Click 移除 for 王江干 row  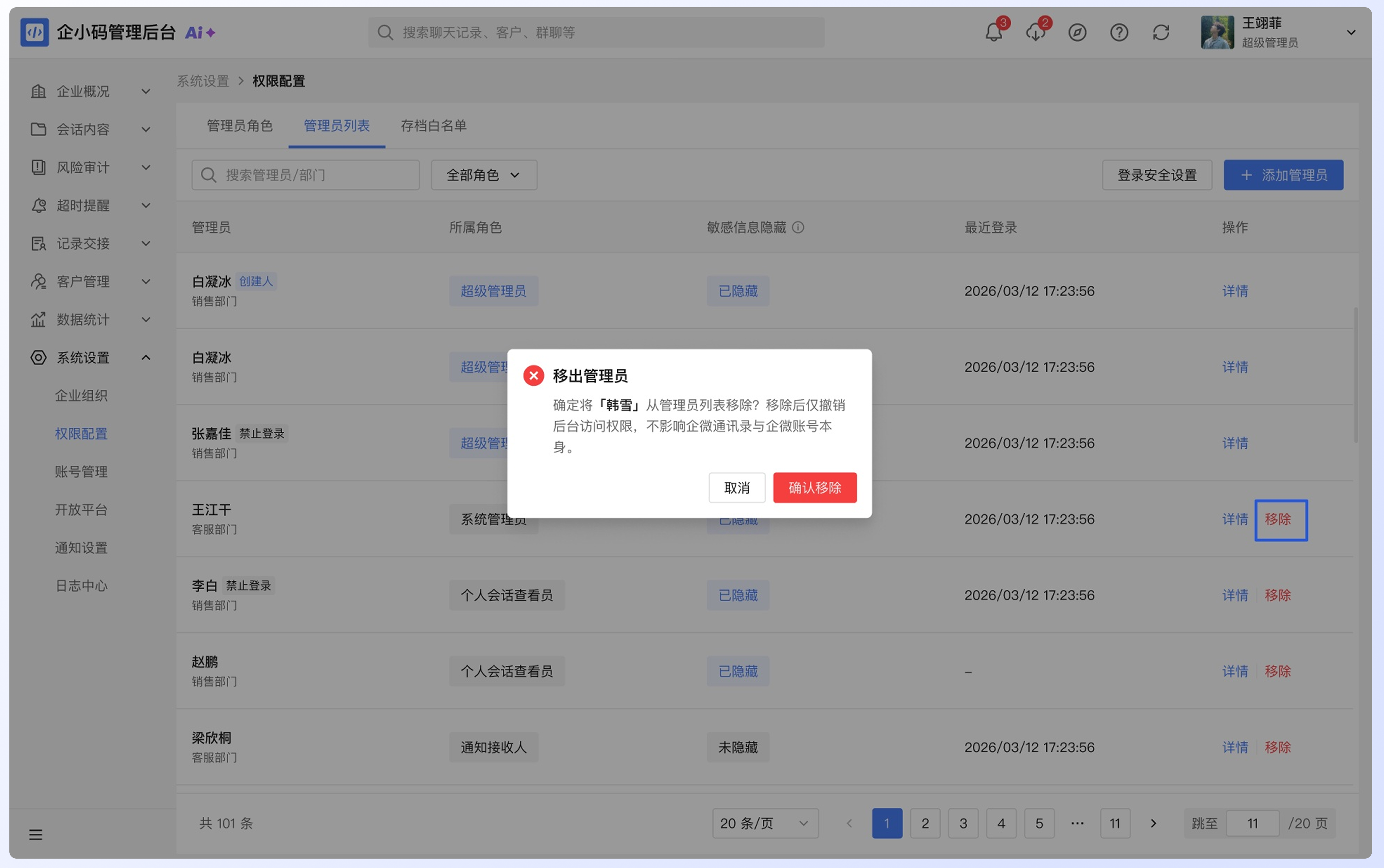pyautogui.click(x=1278, y=519)
